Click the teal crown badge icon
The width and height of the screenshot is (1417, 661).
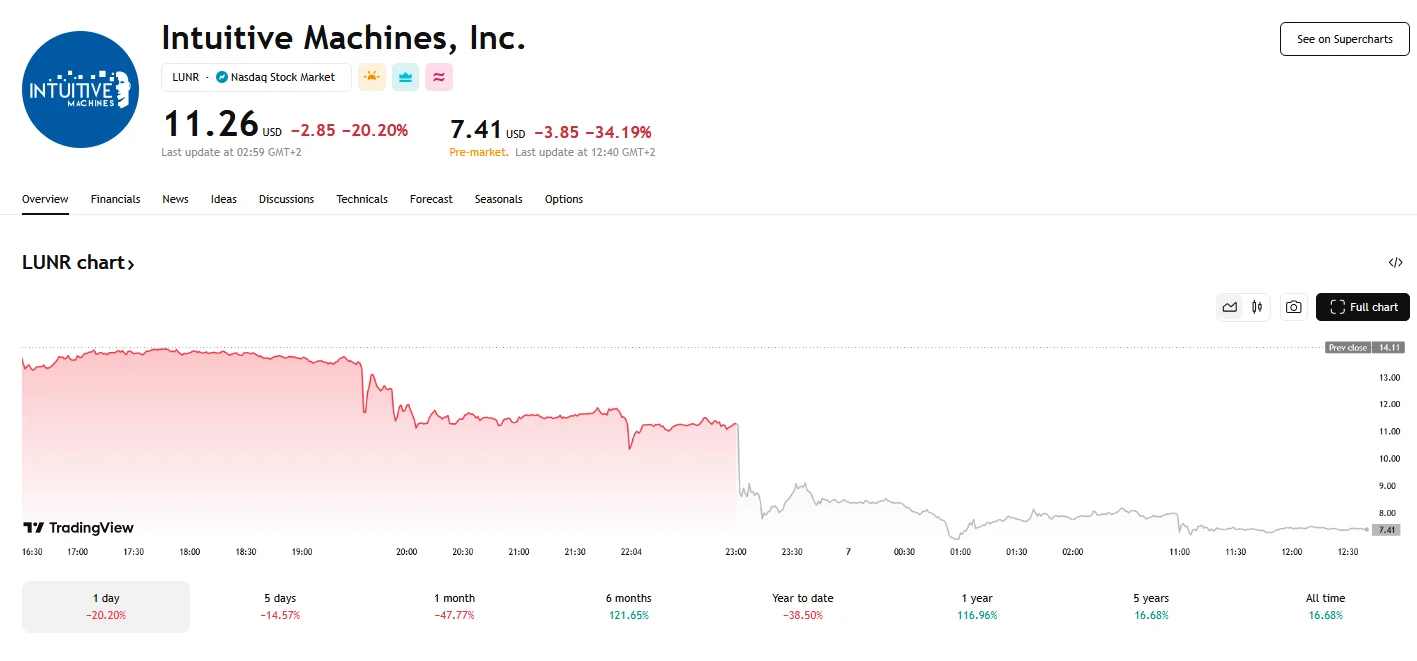pos(405,77)
